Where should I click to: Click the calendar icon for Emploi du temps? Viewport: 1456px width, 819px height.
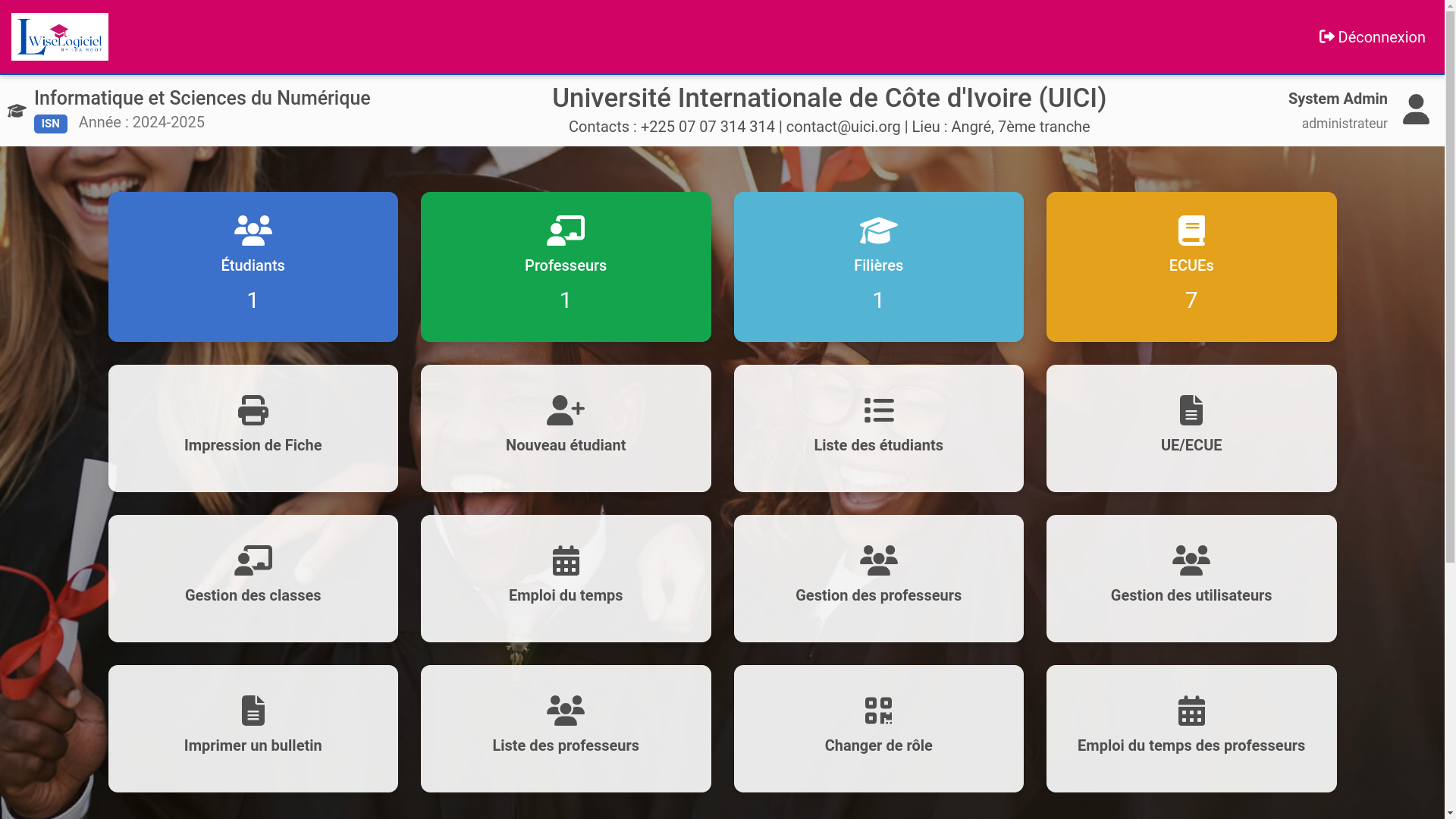[566, 560]
